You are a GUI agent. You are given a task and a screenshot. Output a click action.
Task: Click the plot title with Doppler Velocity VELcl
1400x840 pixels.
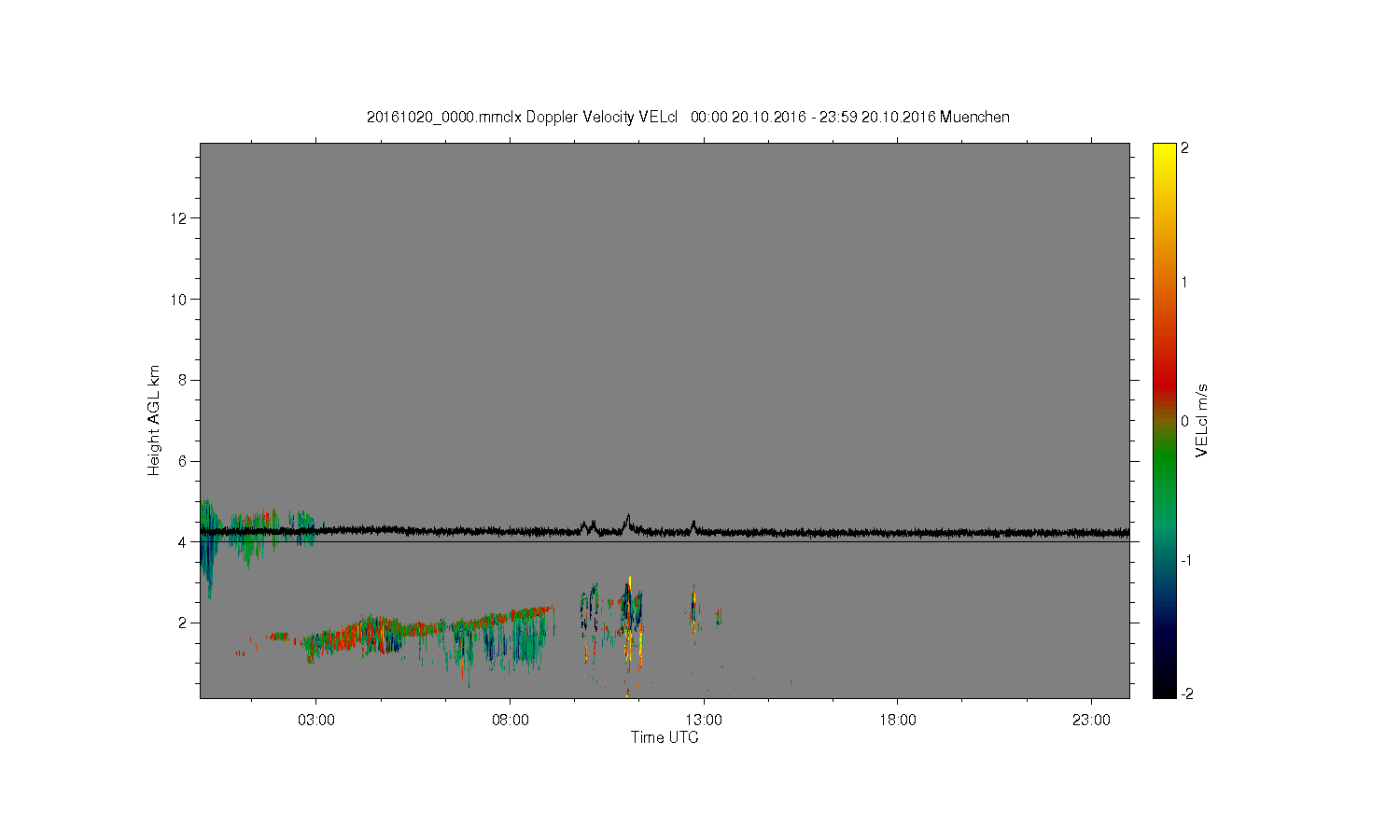(688, 117)
